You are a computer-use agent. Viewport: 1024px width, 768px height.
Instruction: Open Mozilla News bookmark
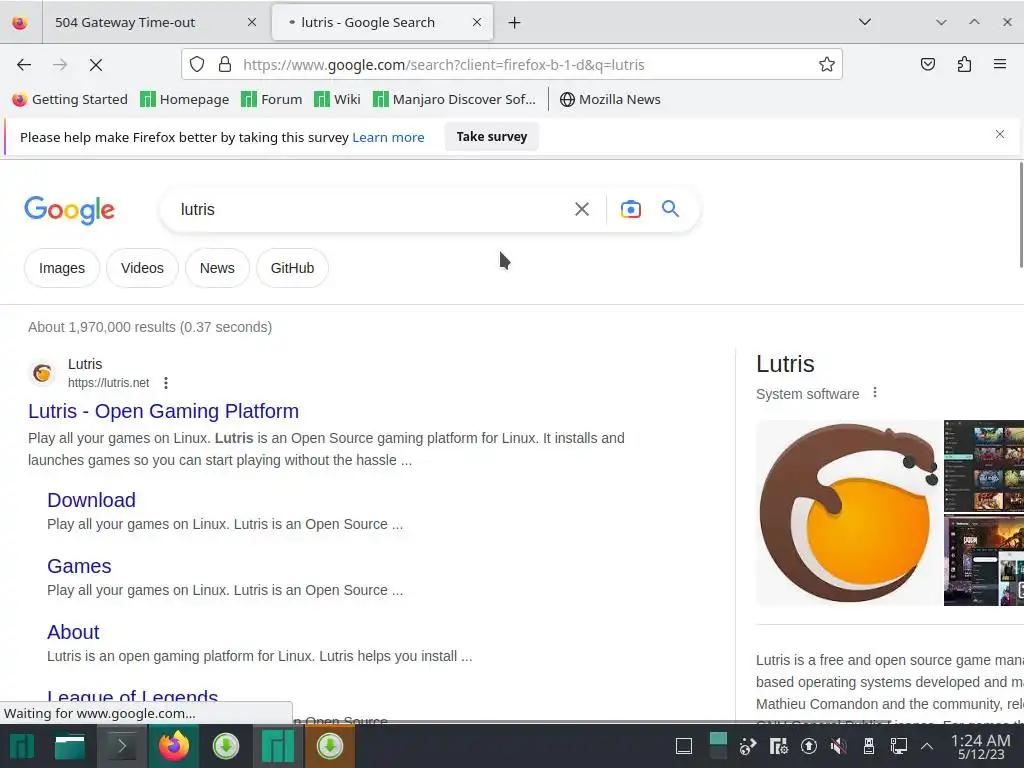(x=610, y=99)
